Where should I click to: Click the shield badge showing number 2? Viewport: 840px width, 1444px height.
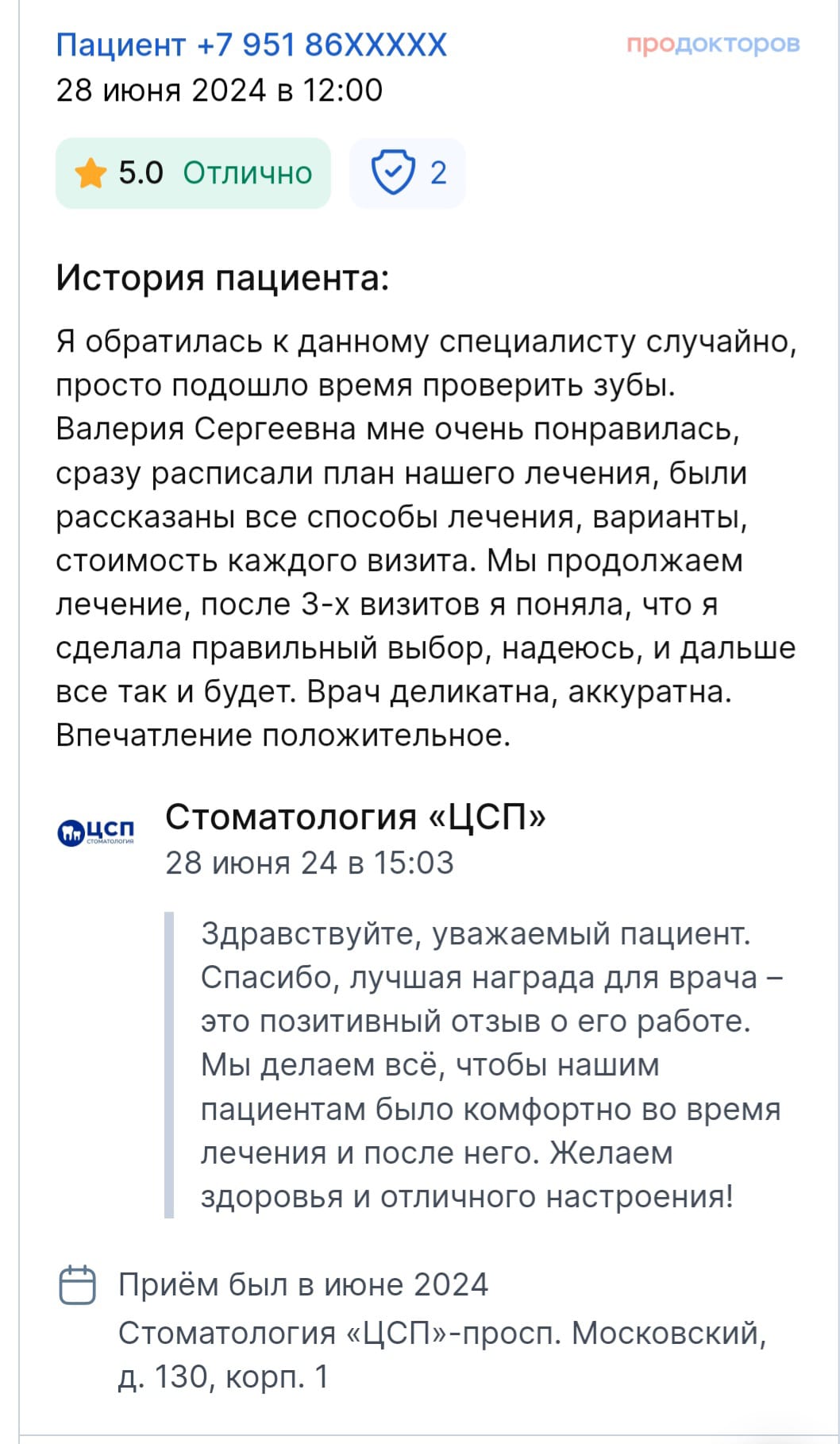pyautogui.click(x=407, y=173)
